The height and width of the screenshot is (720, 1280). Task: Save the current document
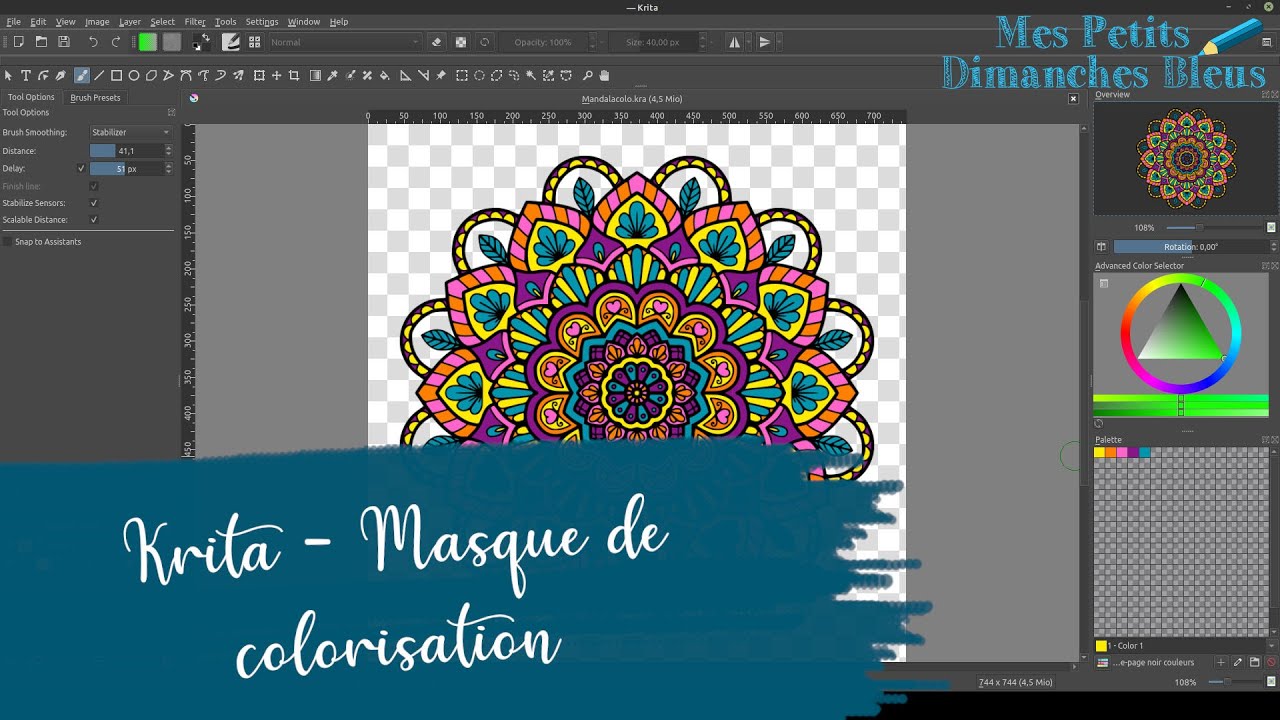click(64, 42)
